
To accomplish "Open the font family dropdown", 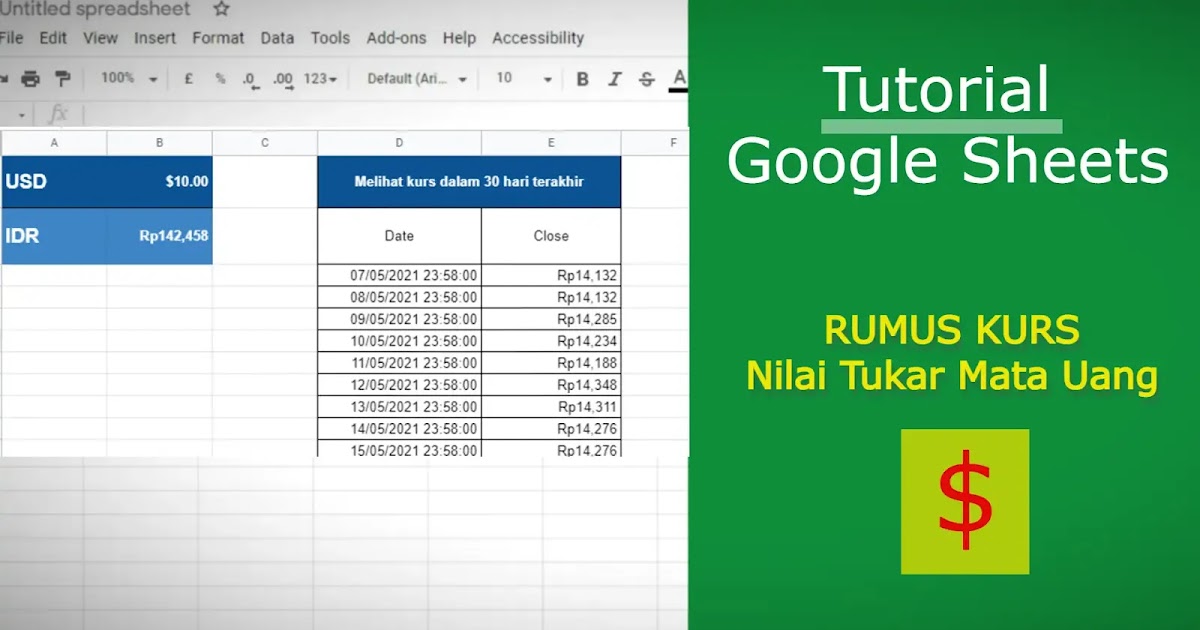I will [x=415, y=78].
